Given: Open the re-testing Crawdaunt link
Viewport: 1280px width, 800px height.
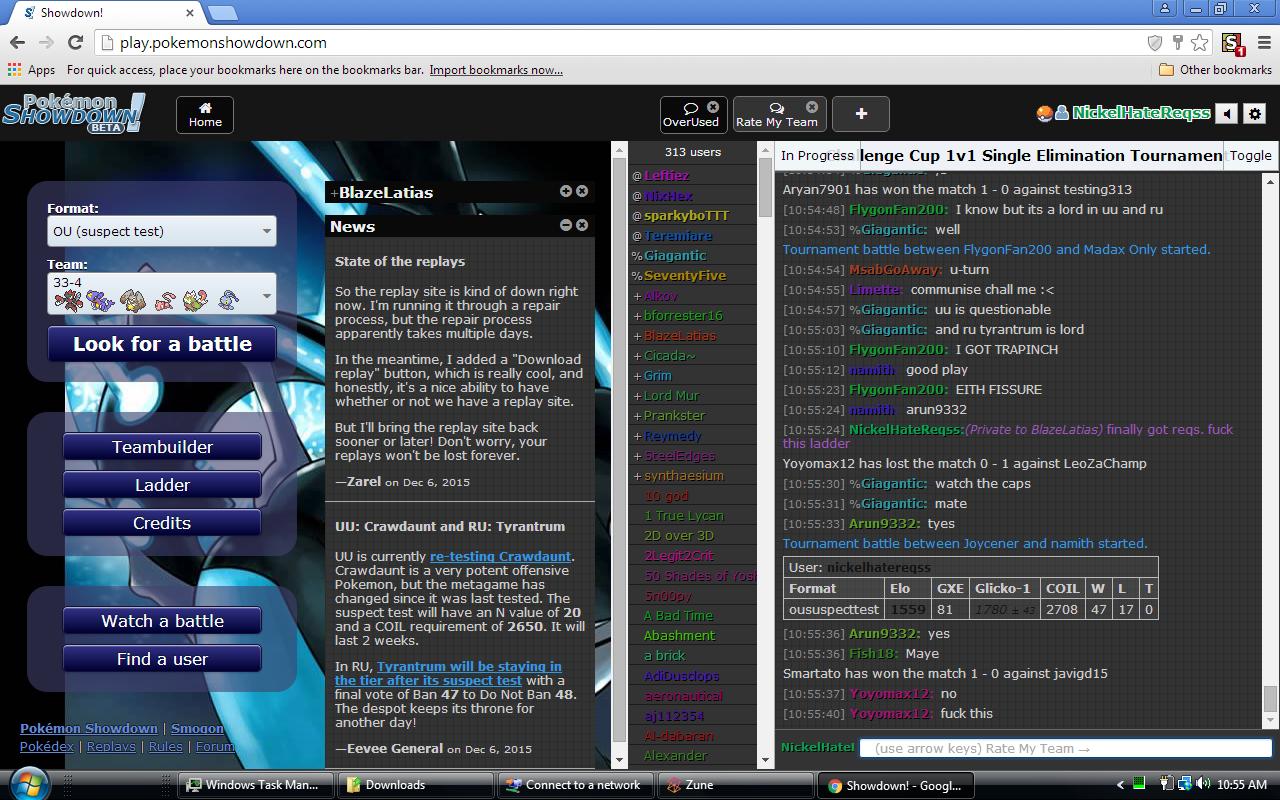Looking at the screenshot, I should coord(500,556).
